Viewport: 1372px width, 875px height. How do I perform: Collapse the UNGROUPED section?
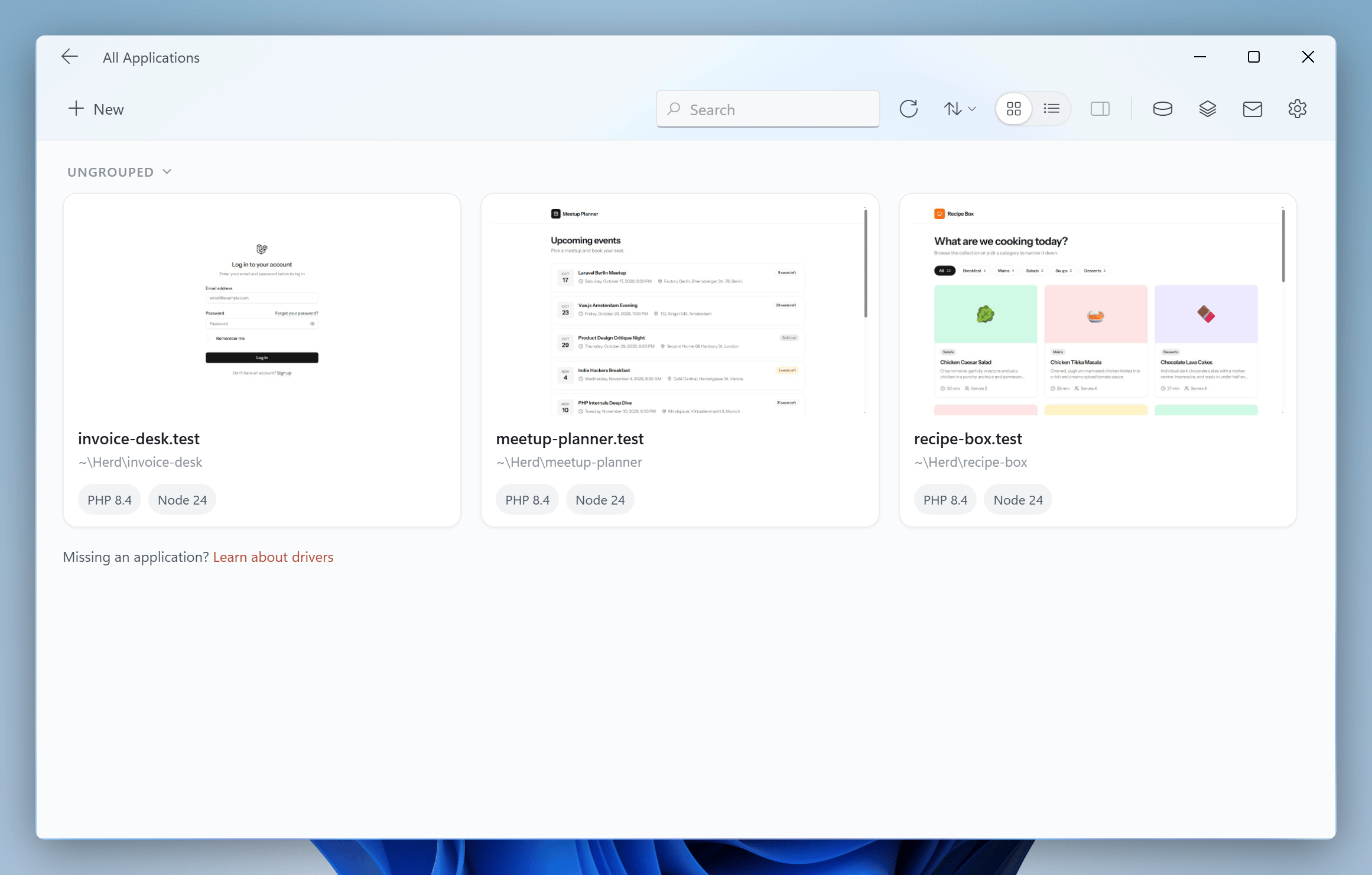[x=119, y=172]
